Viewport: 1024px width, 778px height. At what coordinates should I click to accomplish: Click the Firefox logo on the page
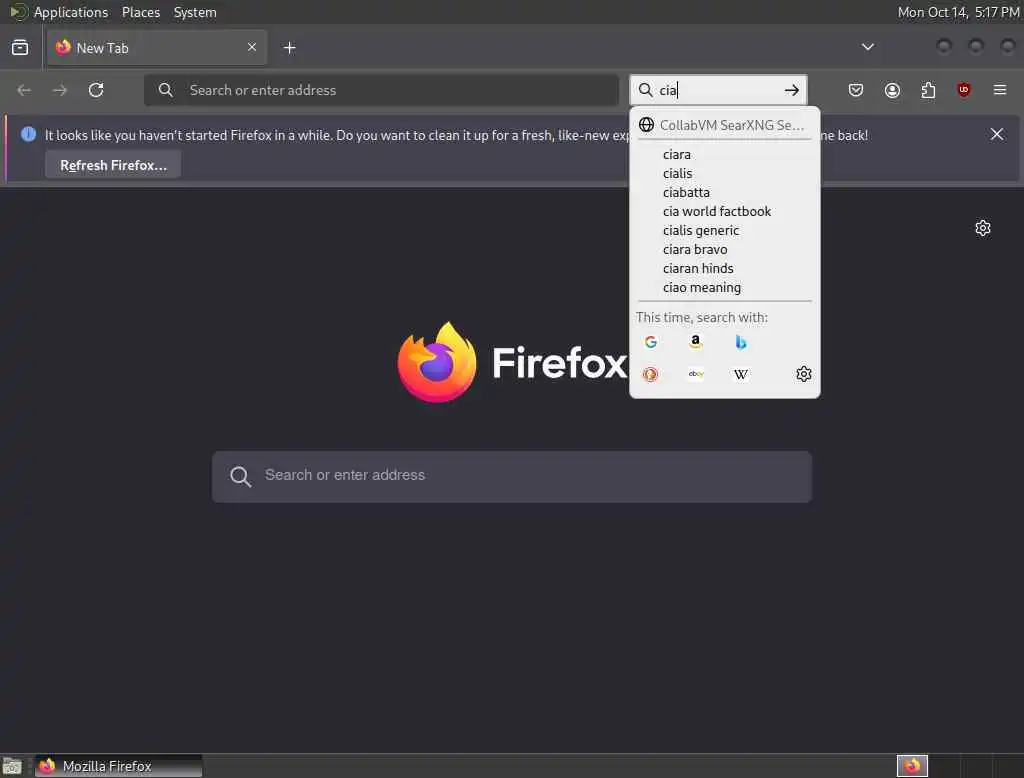click(x=437, y=363)
